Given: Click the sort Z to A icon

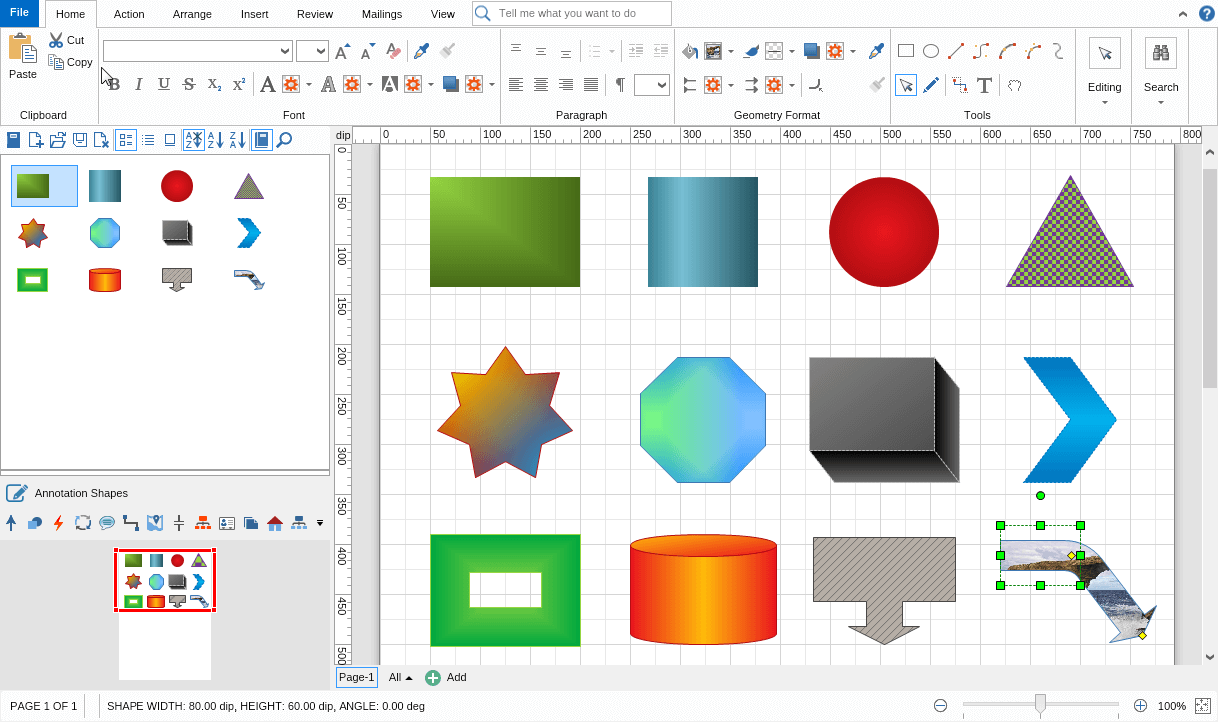Looking at the screenshot, I should 237,140.
